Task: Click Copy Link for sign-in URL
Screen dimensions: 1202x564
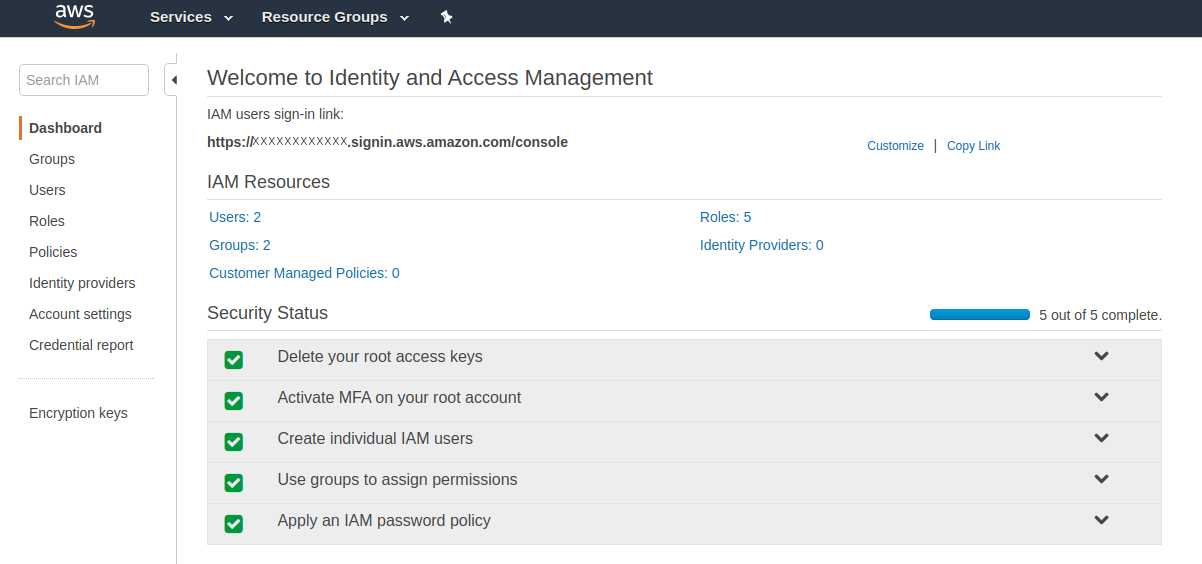Action: [x=973, y=146]
